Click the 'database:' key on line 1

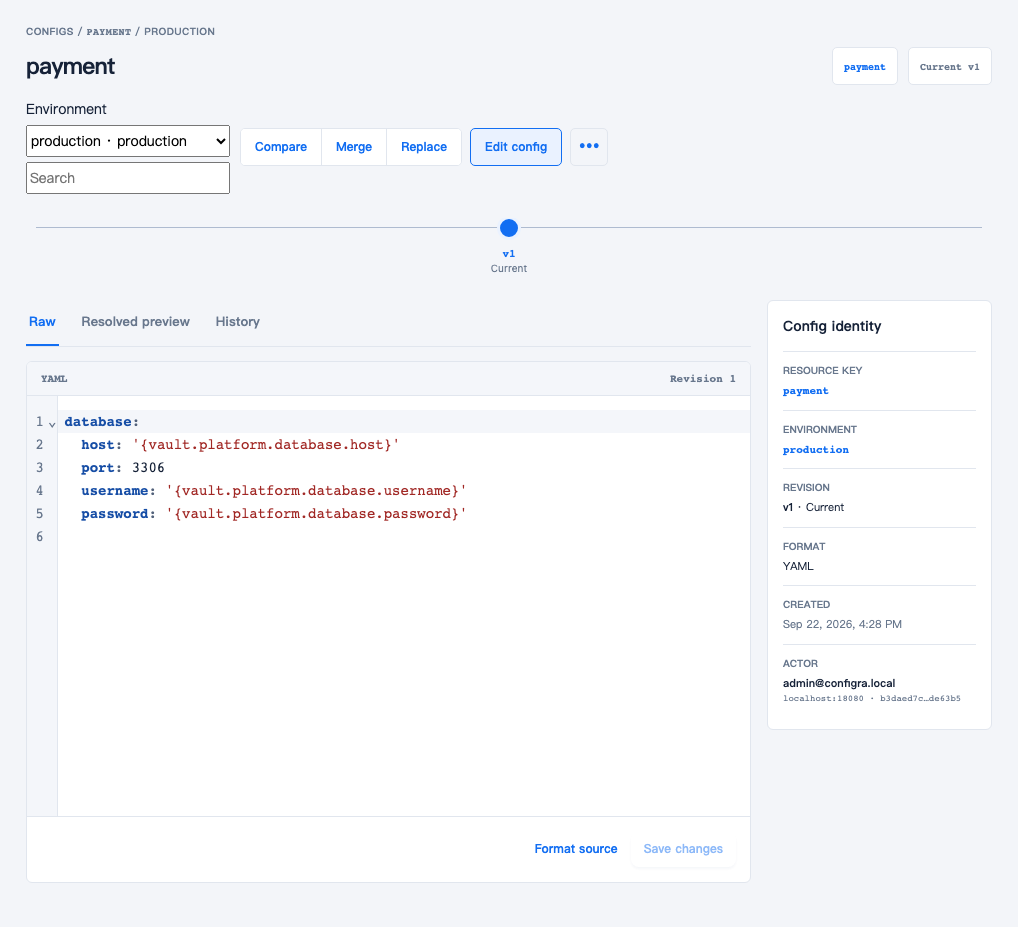click(101, 422)
